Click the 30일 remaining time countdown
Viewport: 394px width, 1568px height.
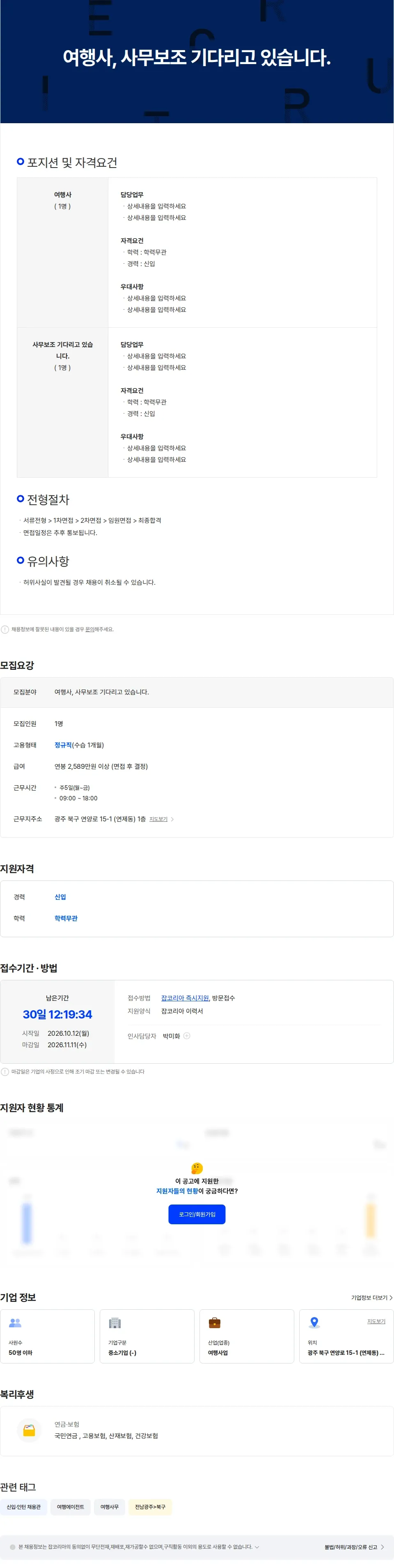(x=57, y=1015)
